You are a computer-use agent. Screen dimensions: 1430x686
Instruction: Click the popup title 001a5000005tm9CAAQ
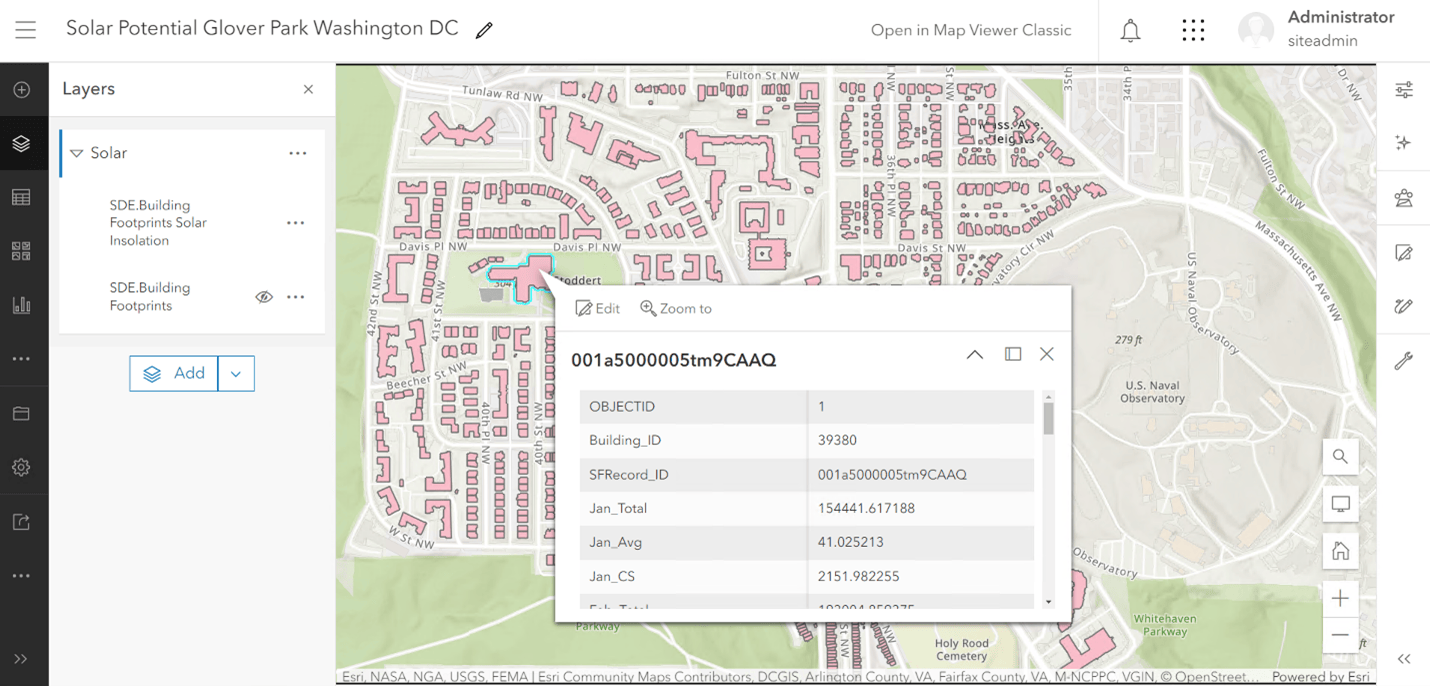coord(673,360)
